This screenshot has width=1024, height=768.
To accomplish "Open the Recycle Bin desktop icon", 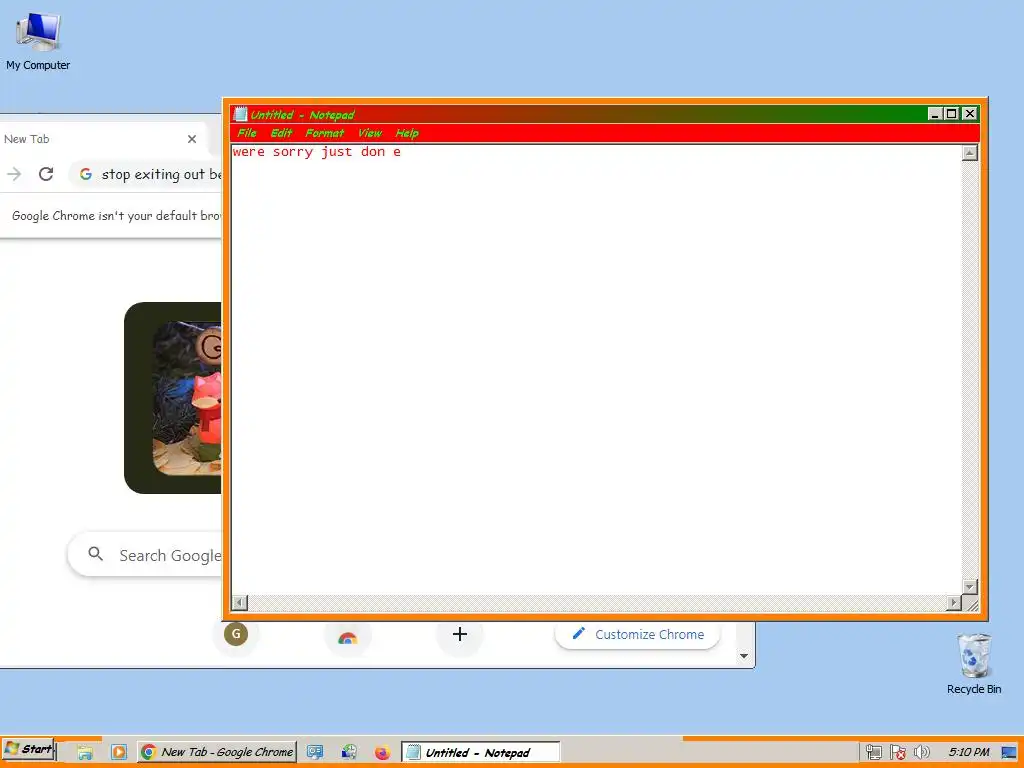I will point(974,664).
